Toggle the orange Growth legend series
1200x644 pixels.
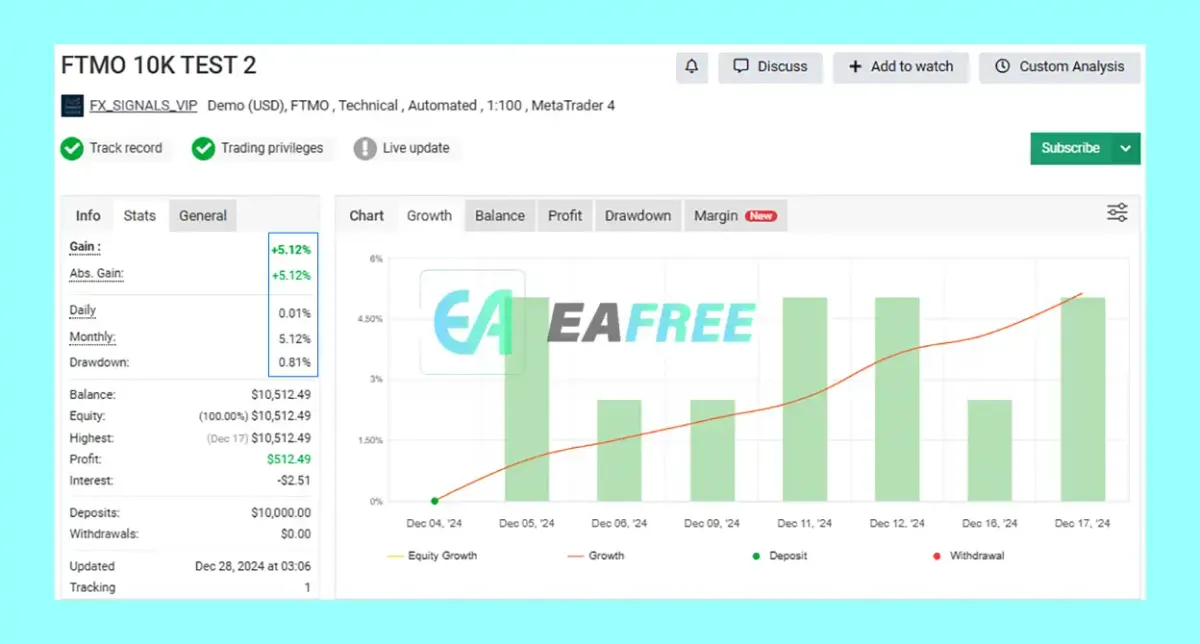click(x=596, y=555)
